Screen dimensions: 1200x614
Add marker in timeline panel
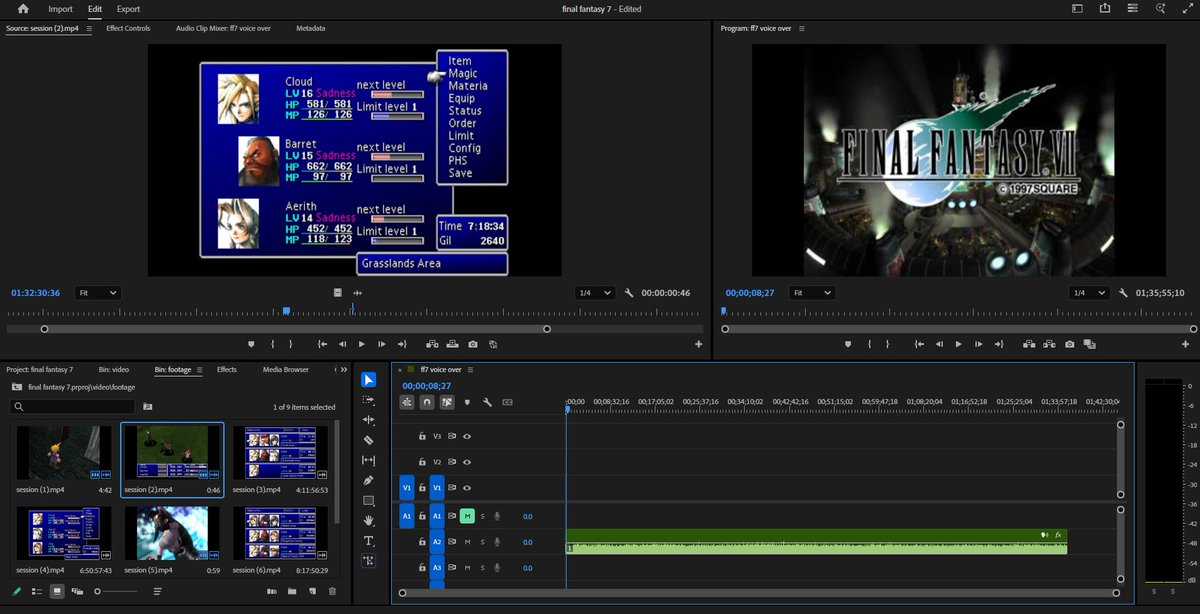[x=467, y=402]
